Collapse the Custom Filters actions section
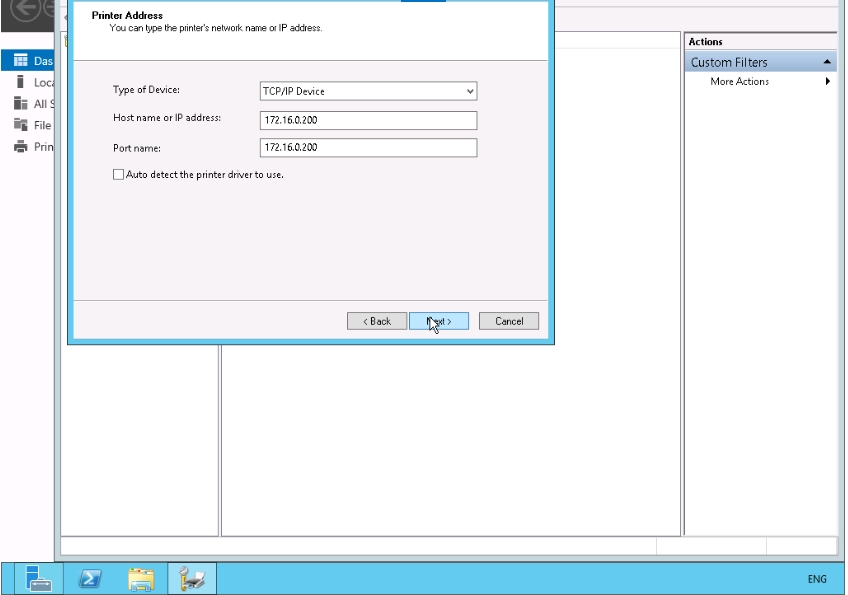This screenshot has width=848, height=595. tap(827, 62)
